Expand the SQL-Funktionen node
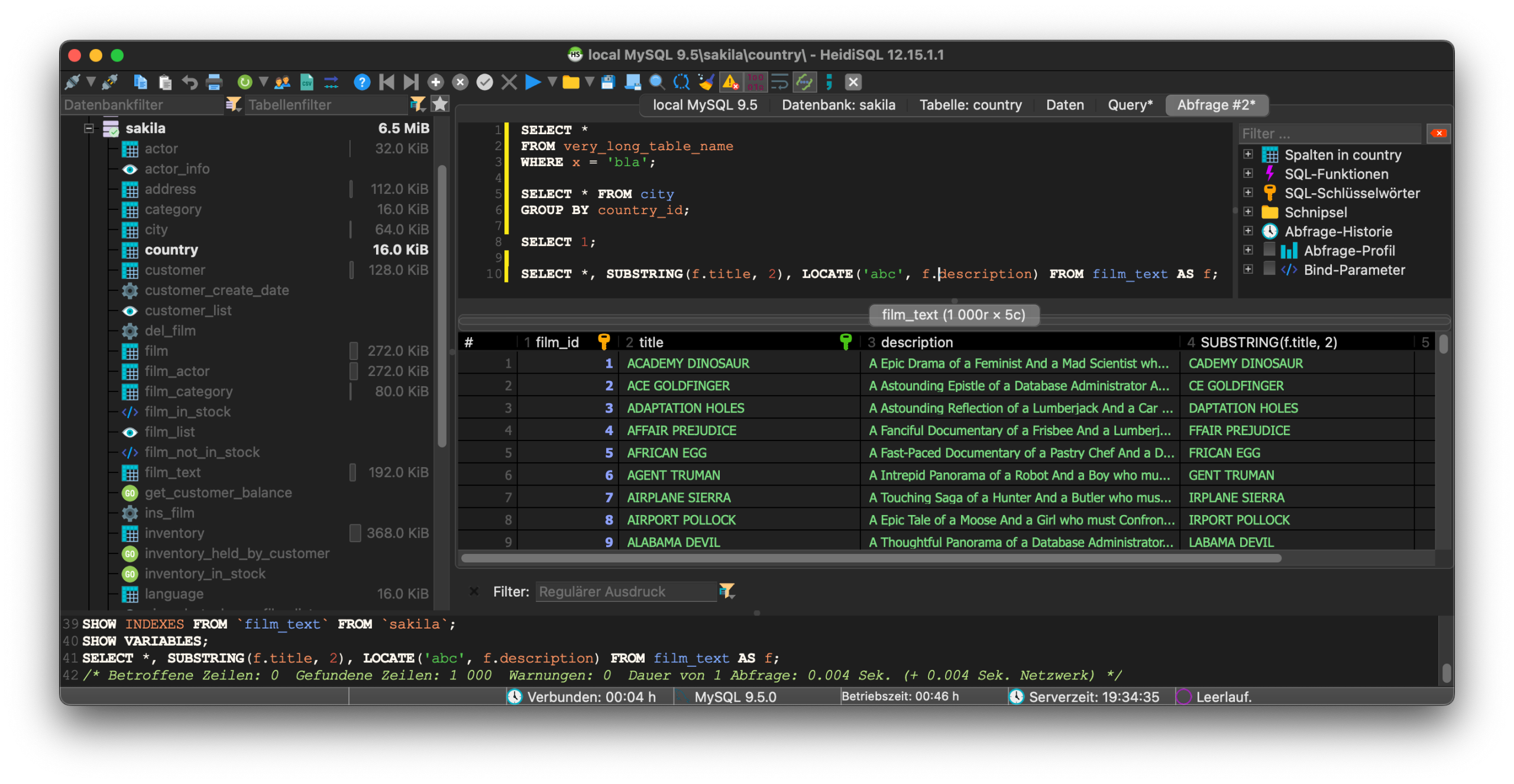Viewport: 1514px width, 784px height. (1248, 174)
